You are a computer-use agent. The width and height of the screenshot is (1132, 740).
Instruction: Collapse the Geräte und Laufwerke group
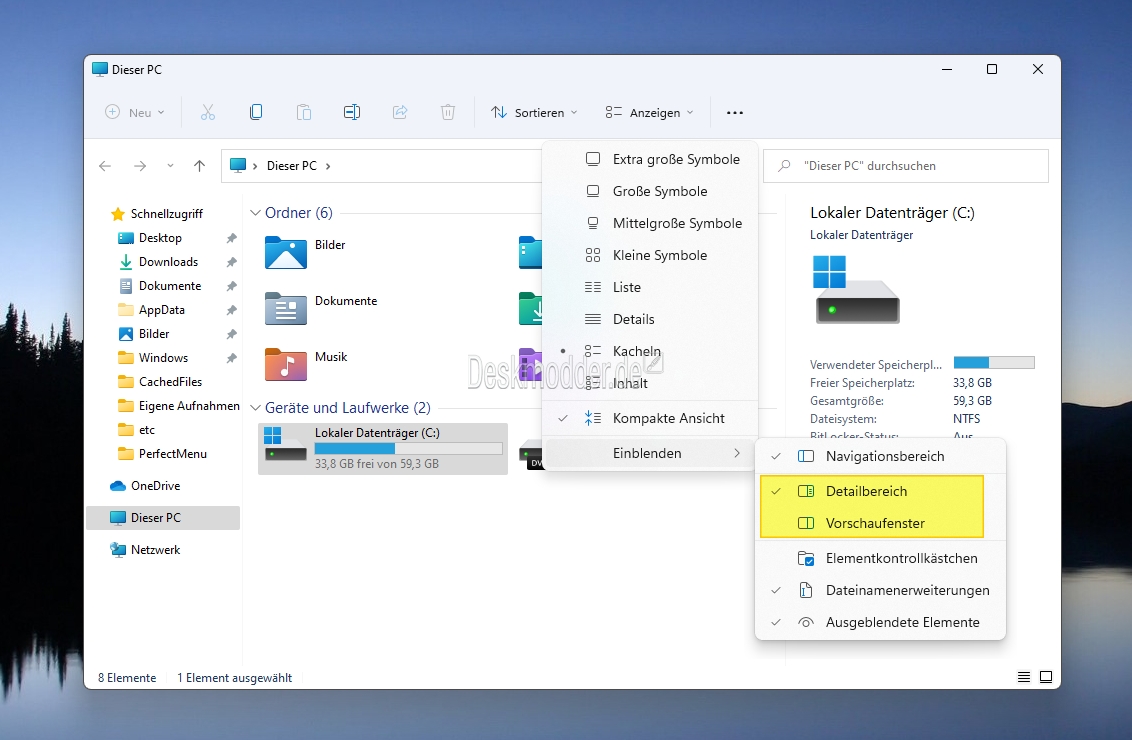coord(255,408)
